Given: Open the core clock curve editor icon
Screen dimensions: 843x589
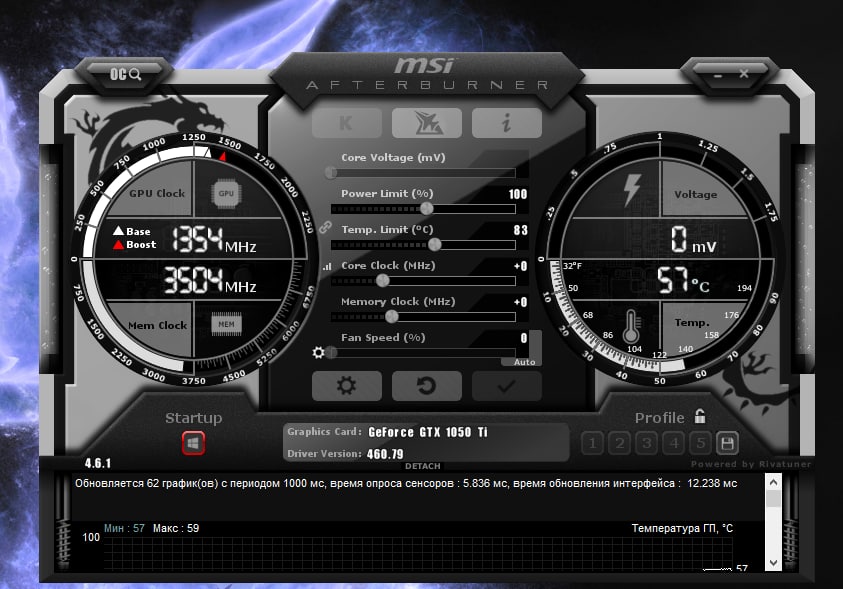Looking at the screenshot, I should 327,266.
